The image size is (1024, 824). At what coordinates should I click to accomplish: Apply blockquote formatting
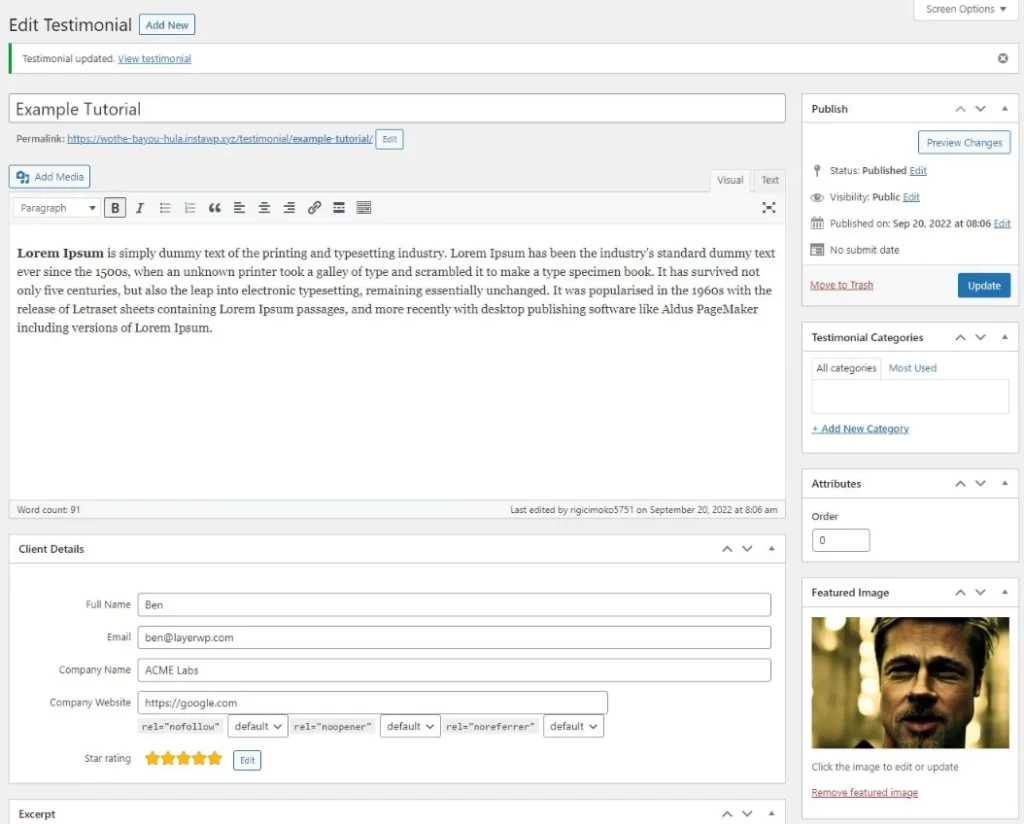pos(214,207)
